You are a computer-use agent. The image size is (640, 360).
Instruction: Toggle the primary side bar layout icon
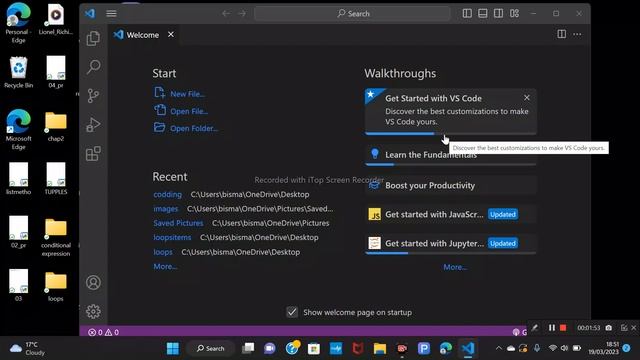click(467, 13)
